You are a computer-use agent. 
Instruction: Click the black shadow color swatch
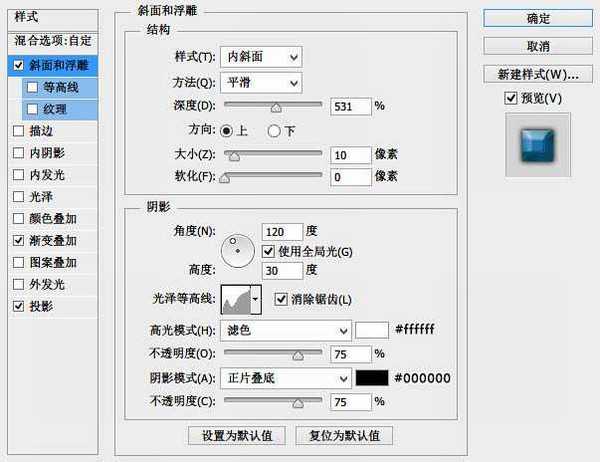[x=372, y=378]
